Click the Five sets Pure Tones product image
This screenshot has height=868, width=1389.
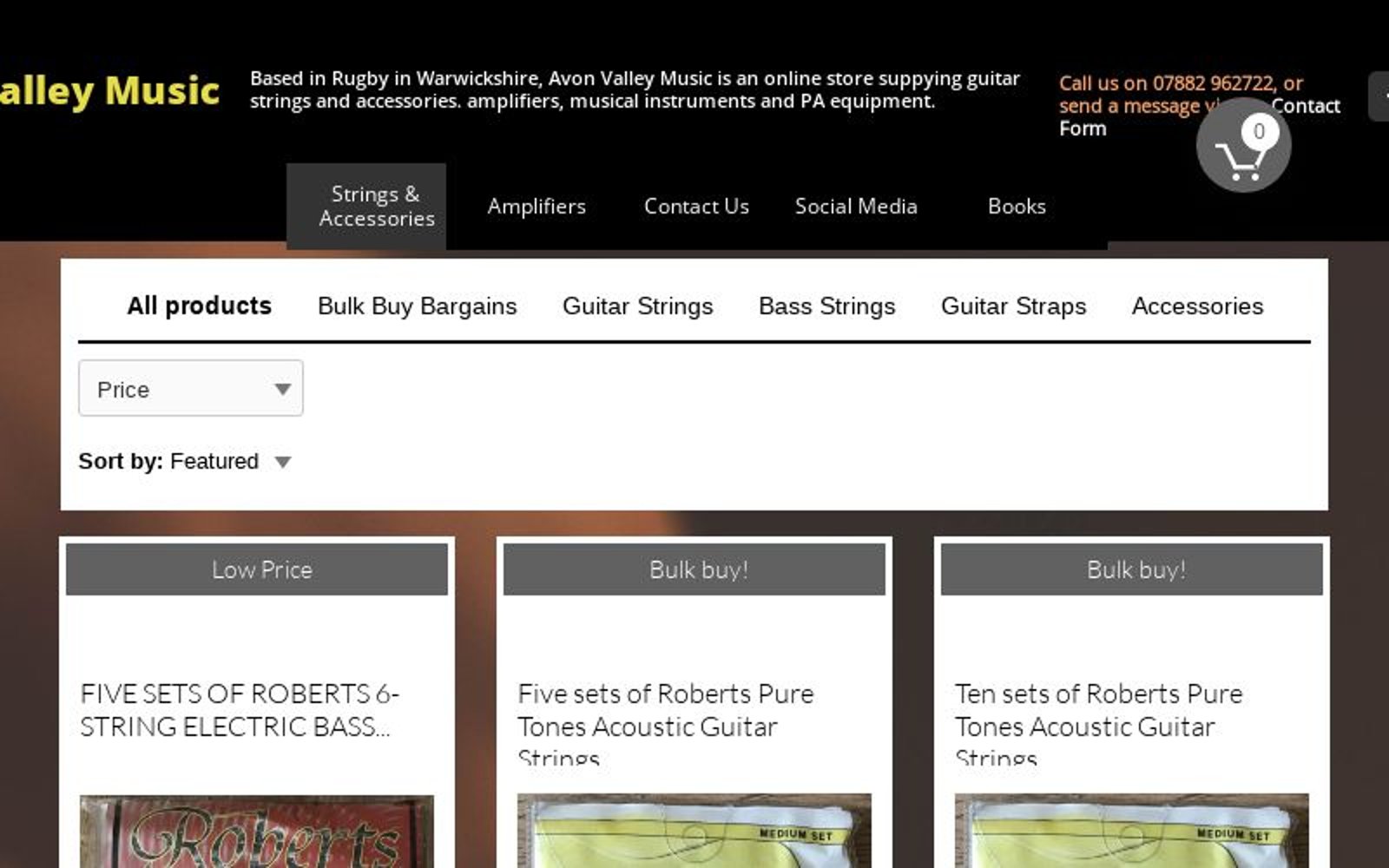(694, 831)
